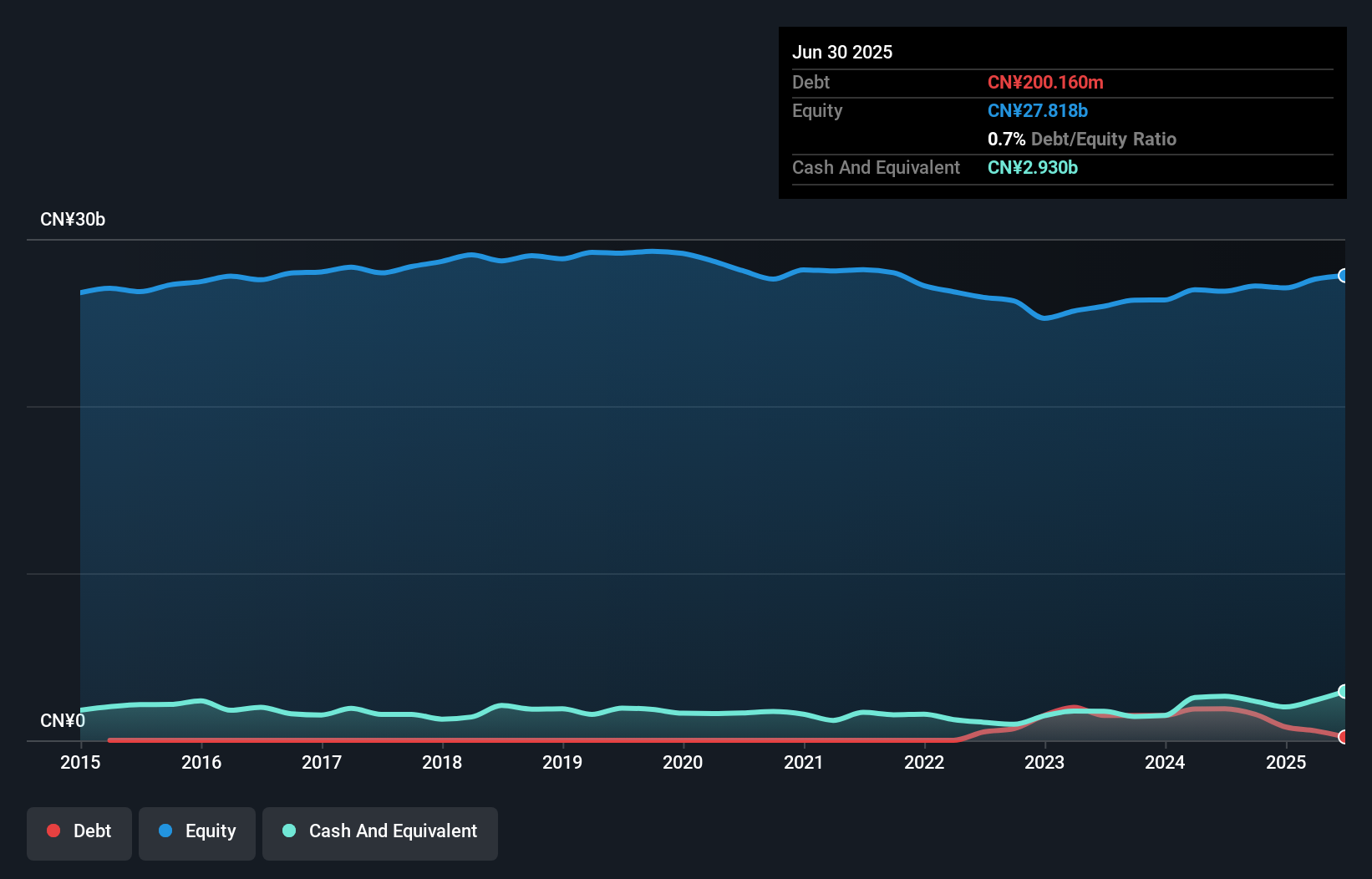The width and height of the screenshot is (1372, 879).
Task: Select the blue Equity line endpoint marker
Action: click(1344, 276)
